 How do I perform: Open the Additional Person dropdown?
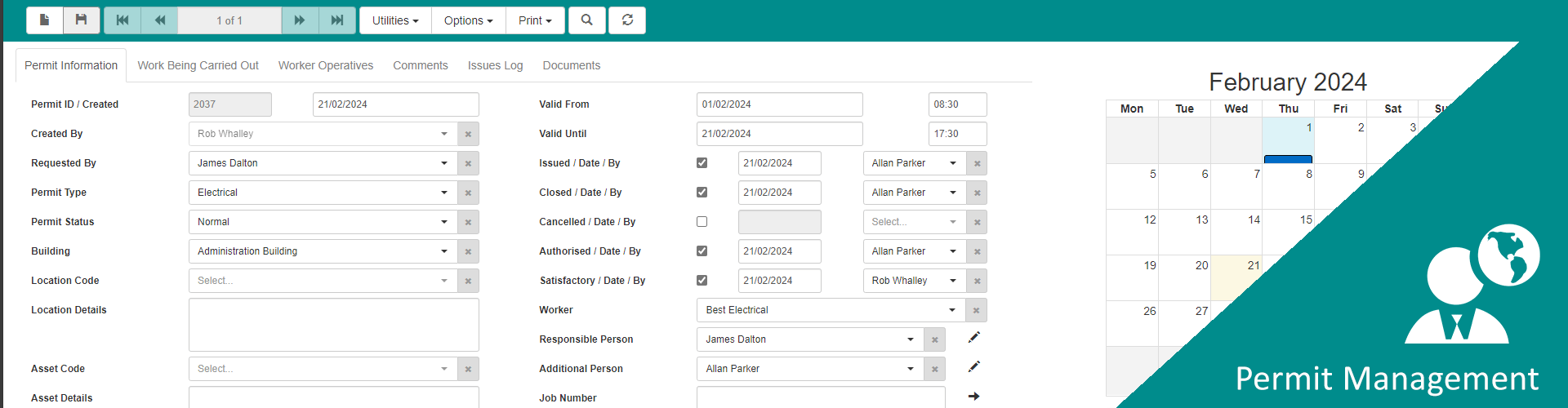[810, 369]
